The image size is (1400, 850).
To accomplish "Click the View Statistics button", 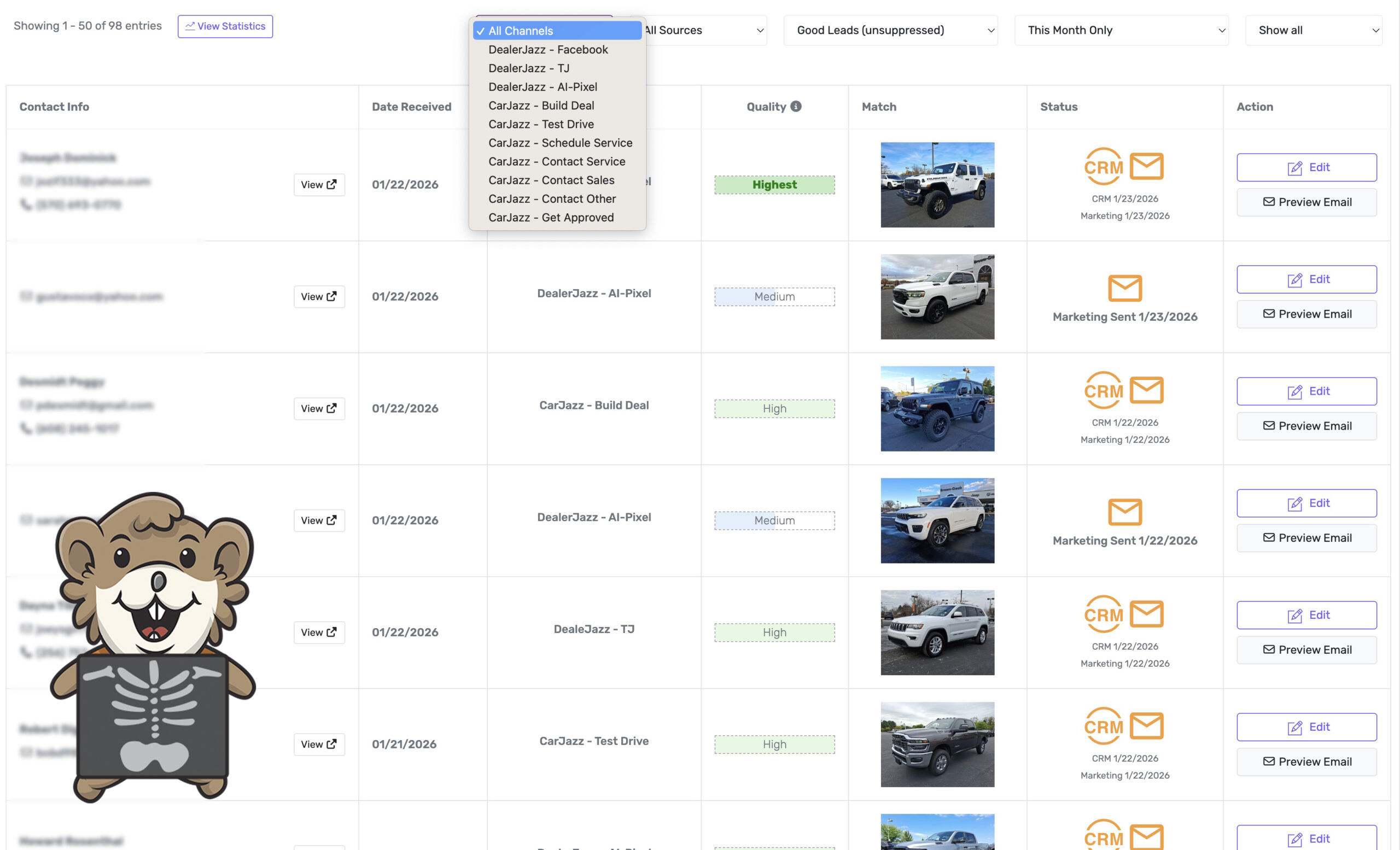I will [x=225, y=26].
